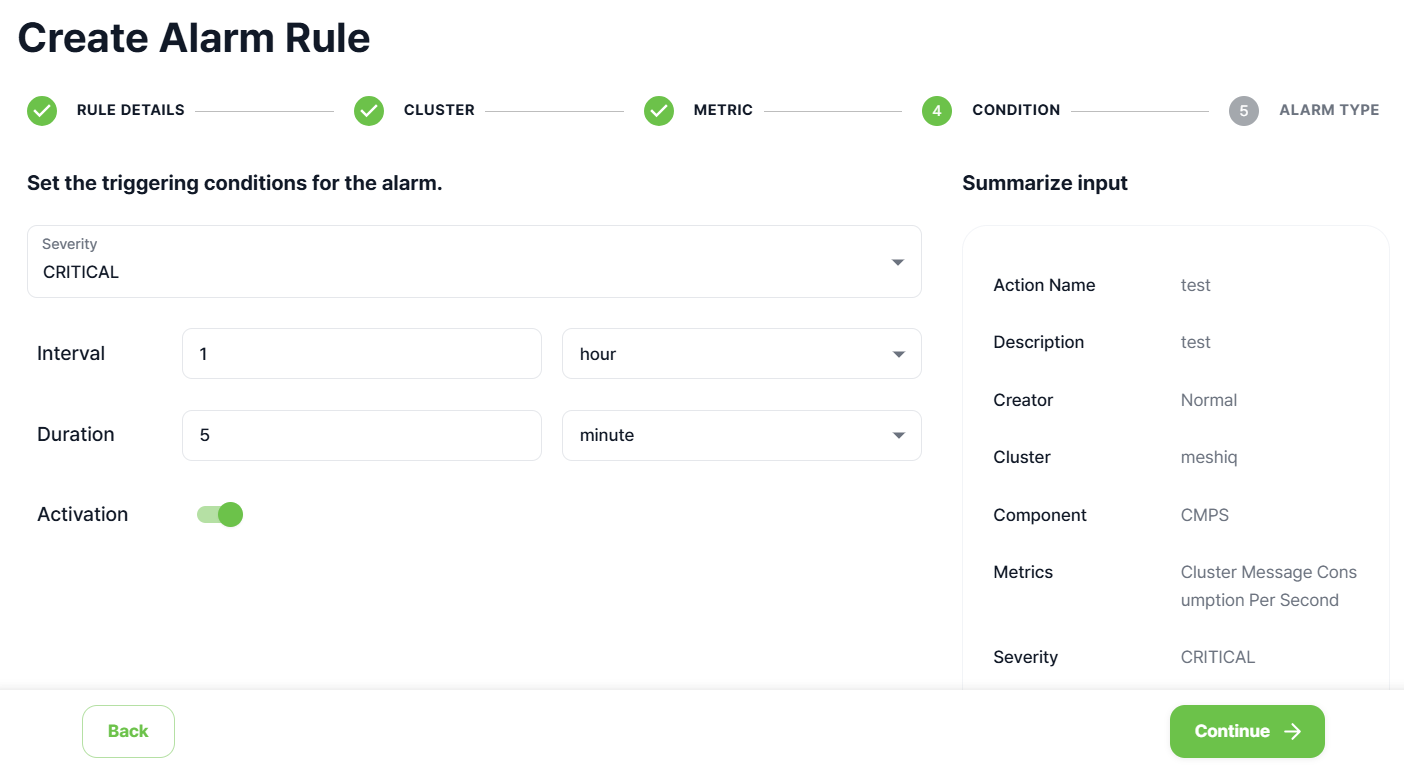Click the Metric step checkmark icon
The height and width of the screenshot is (768, 1404).
[x=659, y=111]
